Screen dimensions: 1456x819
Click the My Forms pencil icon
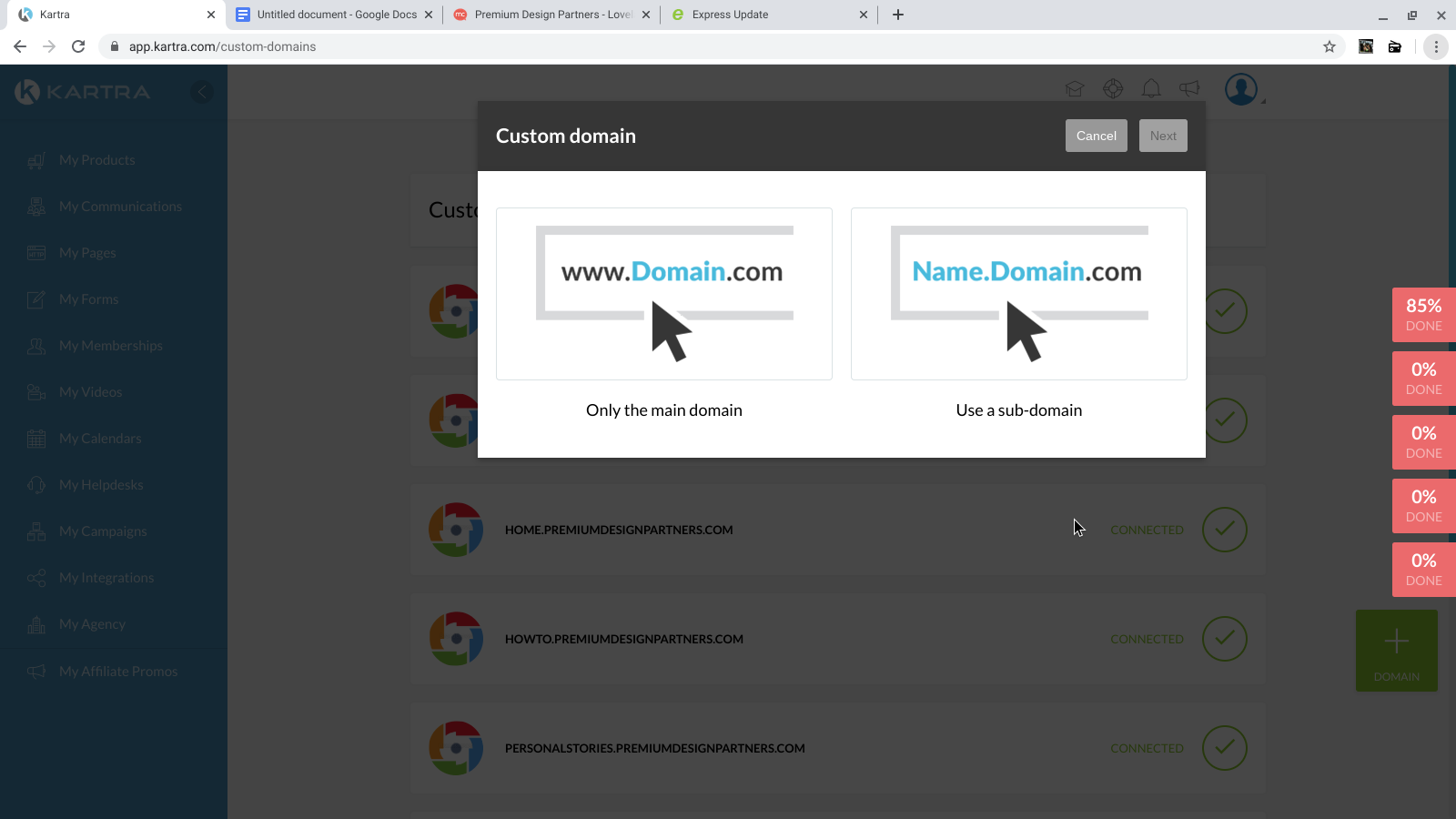point(36,299)
